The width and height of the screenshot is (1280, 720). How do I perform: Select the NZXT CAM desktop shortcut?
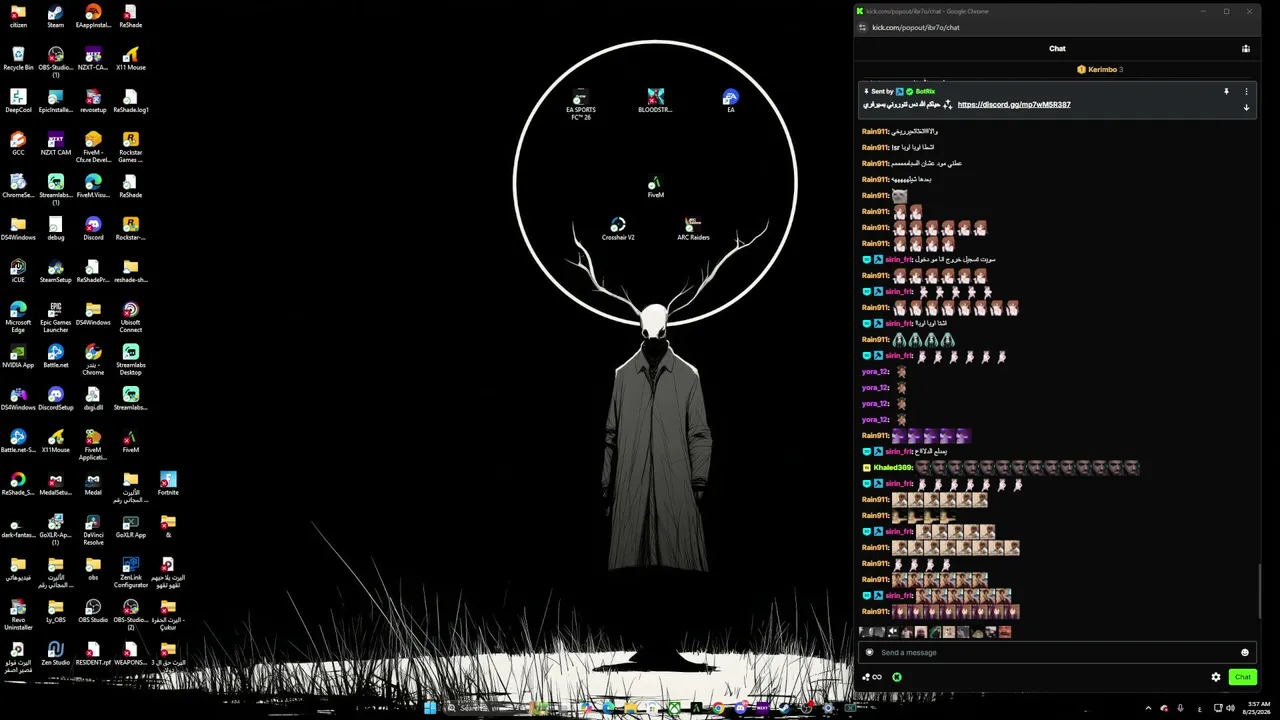pos(56,143)
